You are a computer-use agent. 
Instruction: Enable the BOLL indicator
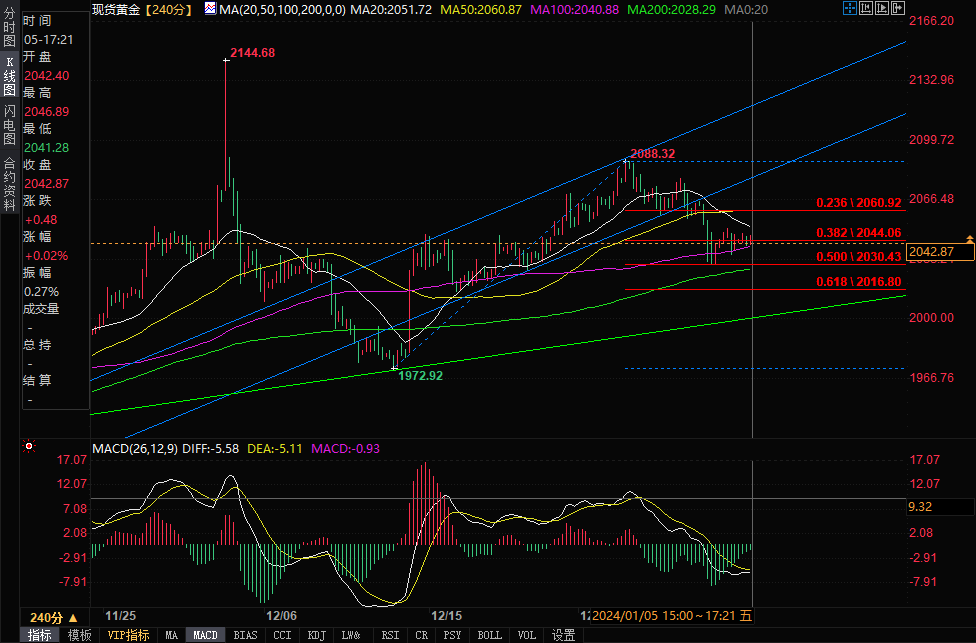click(x=489, y=635)
